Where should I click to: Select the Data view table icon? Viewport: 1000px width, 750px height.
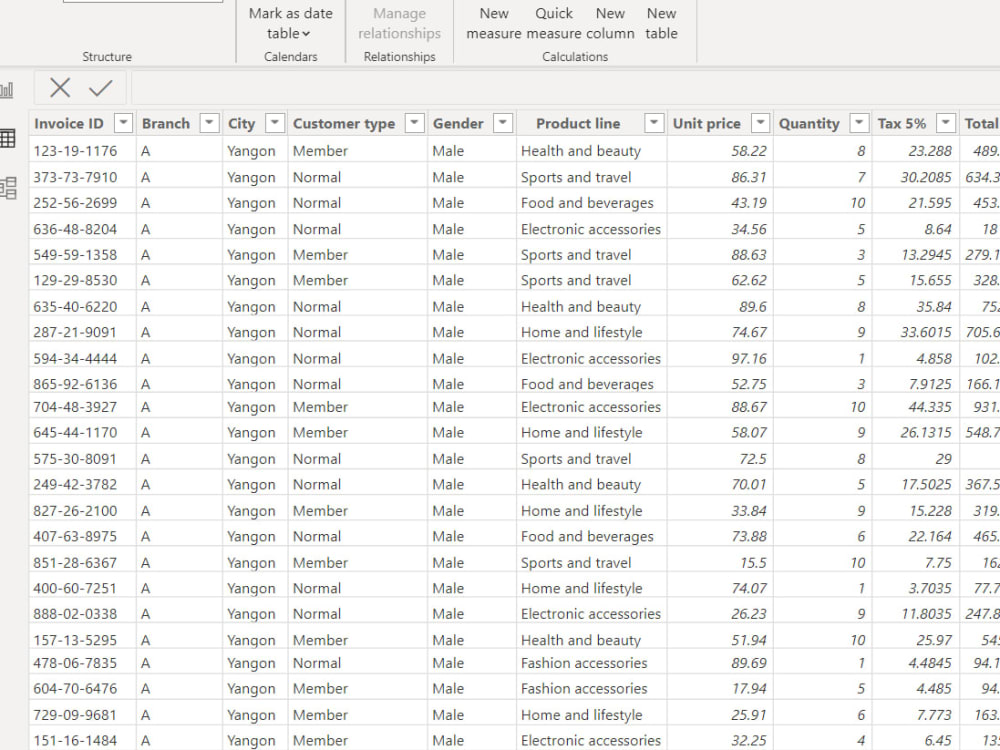8,137
